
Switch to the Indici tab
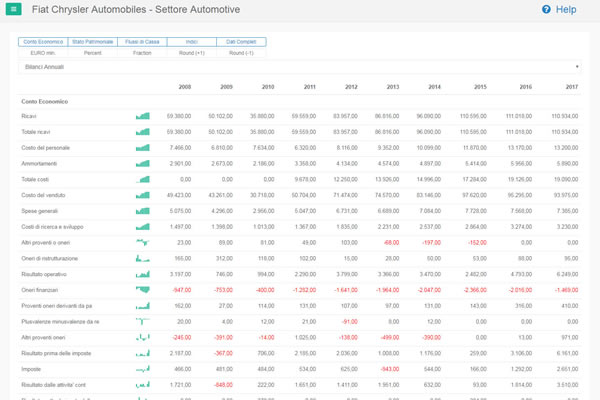click(192, 42)
